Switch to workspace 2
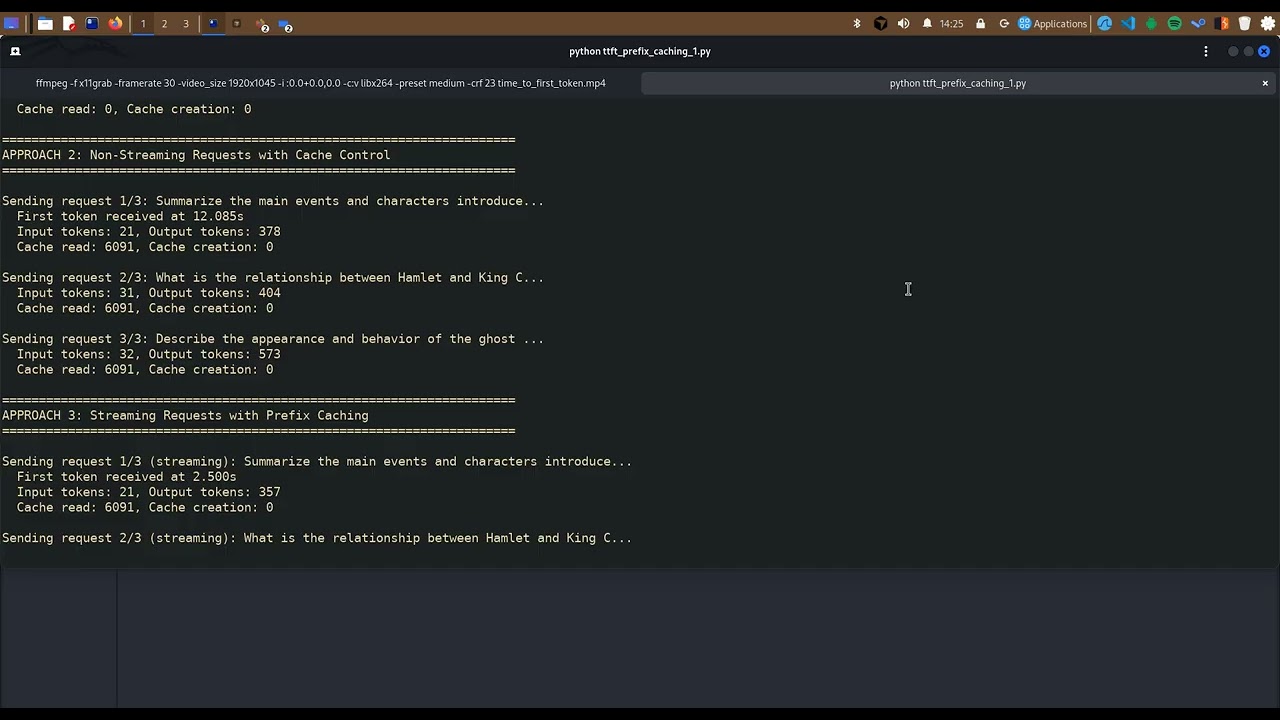The image size is (1280, 720). (164, 23)
